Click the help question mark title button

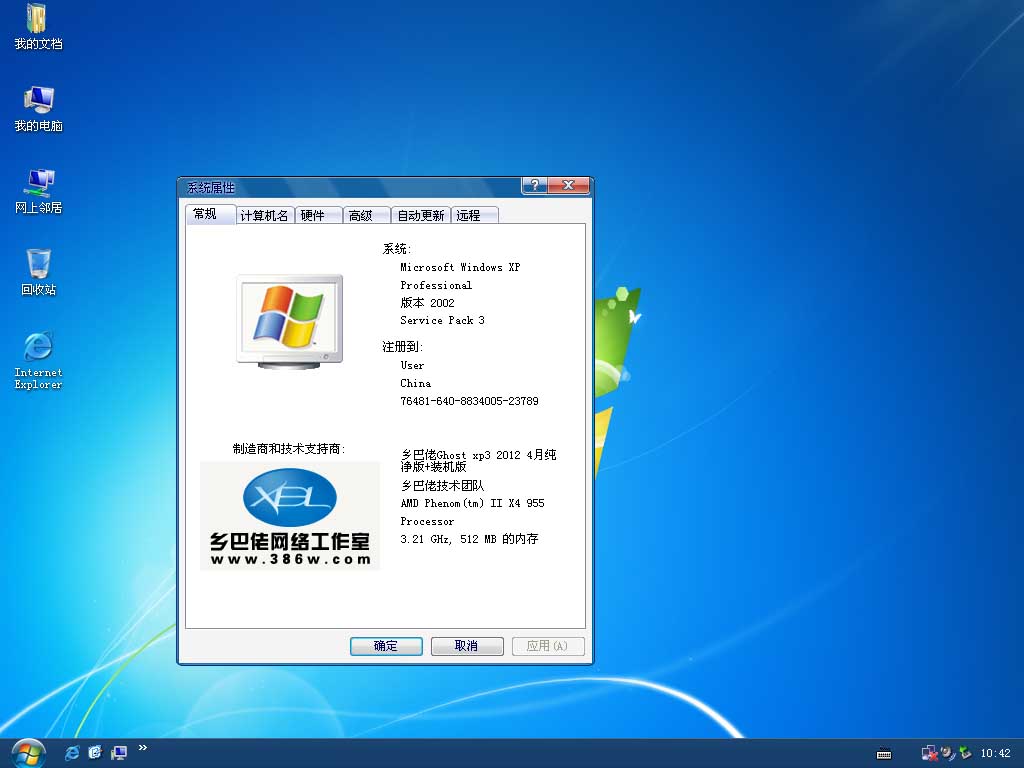tap(535, 186)
